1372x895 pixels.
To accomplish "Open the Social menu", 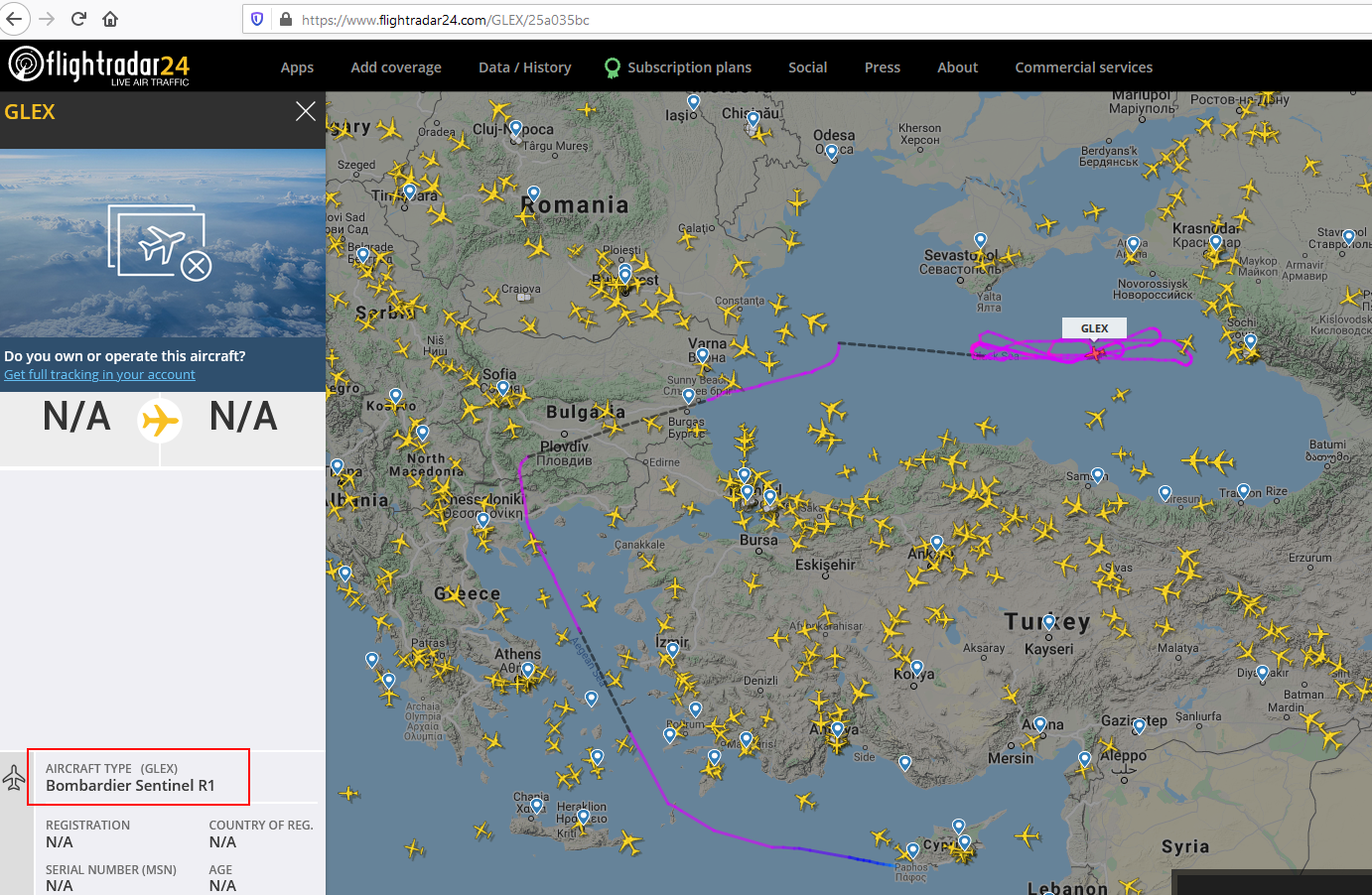I will coord(807,67).
